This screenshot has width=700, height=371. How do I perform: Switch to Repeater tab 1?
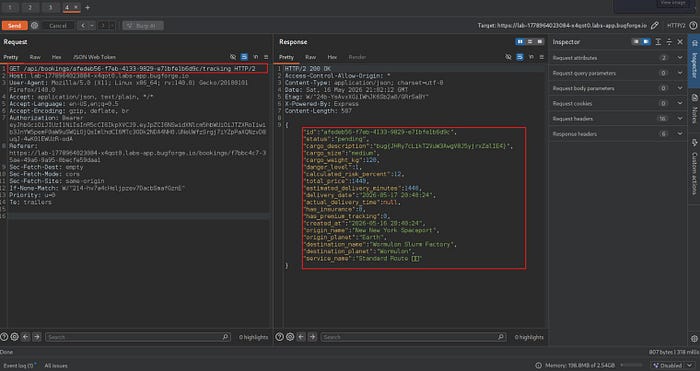tap(10, 8)
